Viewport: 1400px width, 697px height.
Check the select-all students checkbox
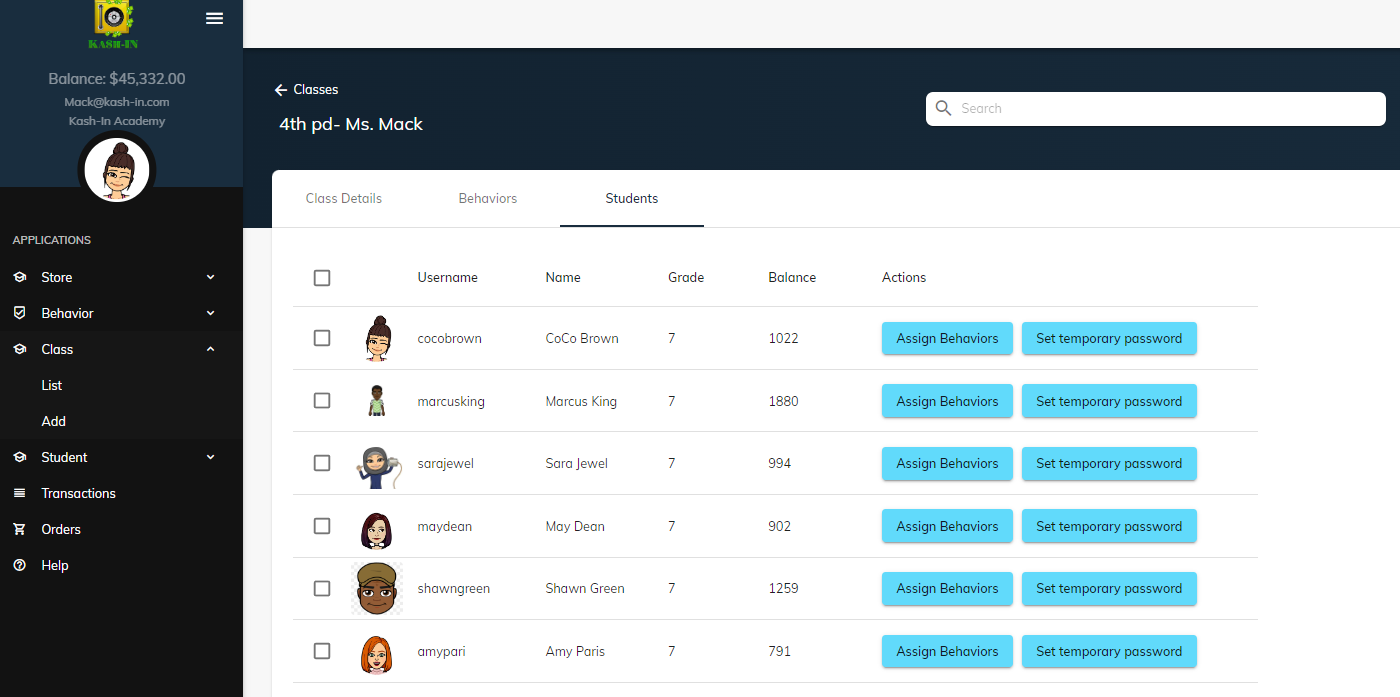click(322, 277)
